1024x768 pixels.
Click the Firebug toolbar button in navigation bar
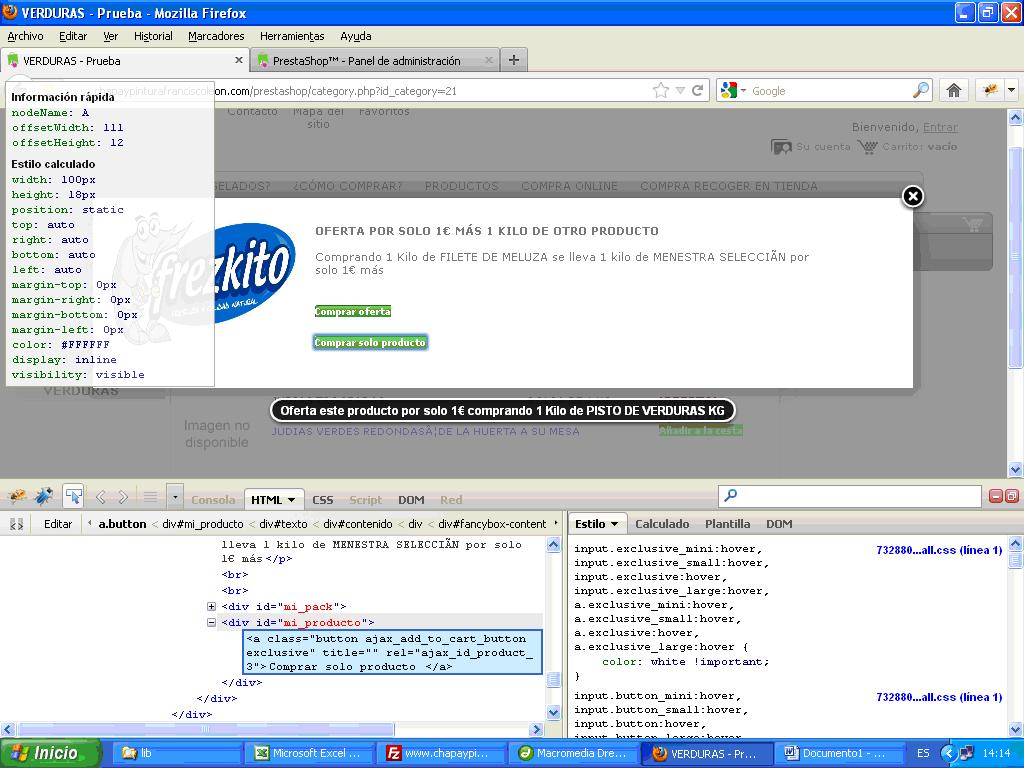[x=990, y=91]
